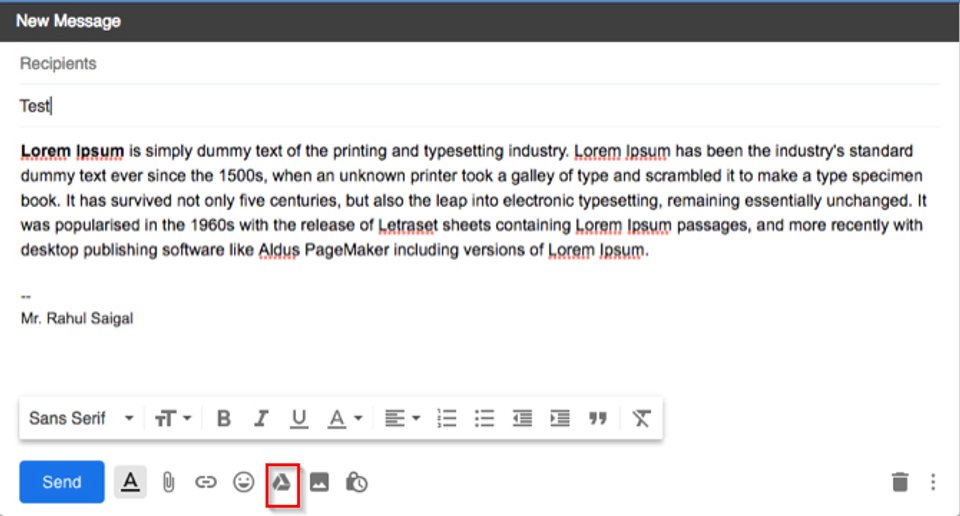Apply a numbered list
This screenshot has width=960, height=516.
pyautogui.click(x=447, y=419)
